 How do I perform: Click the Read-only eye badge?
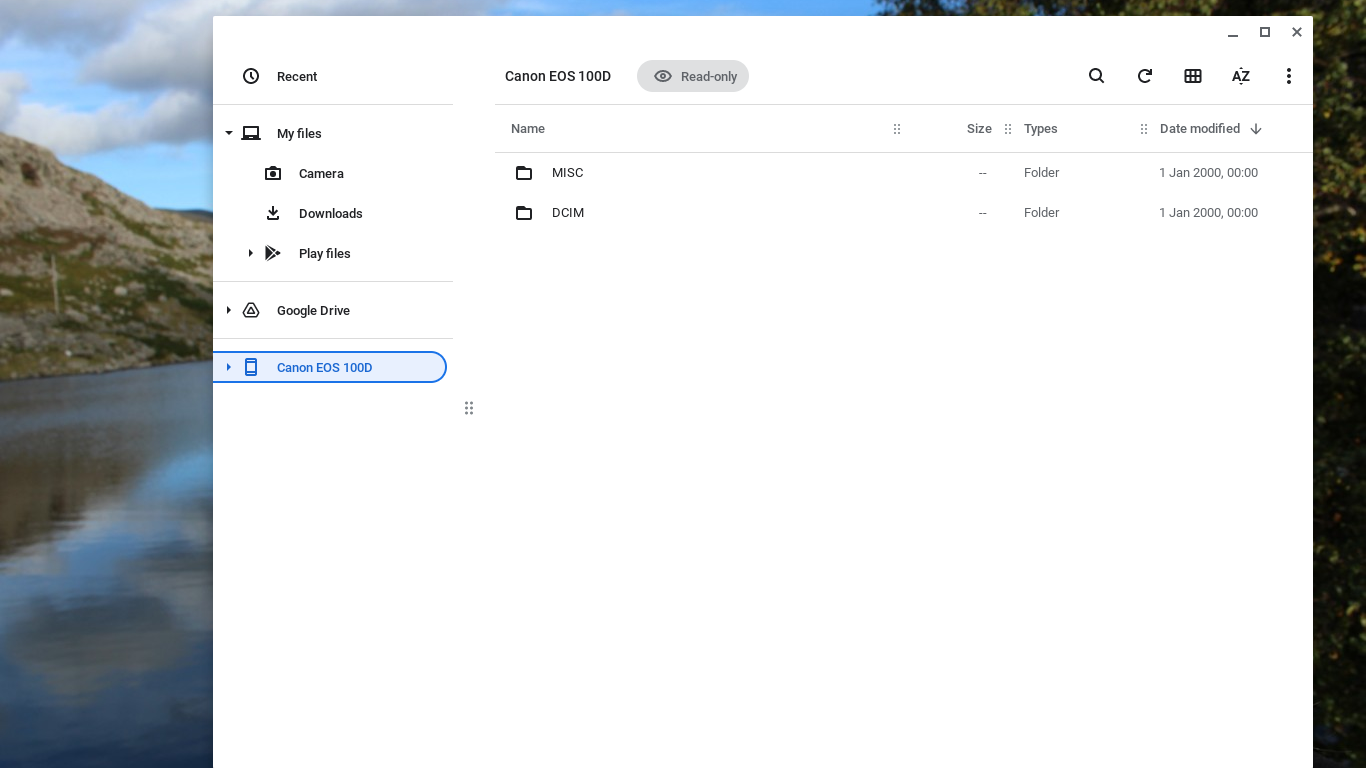693,76
